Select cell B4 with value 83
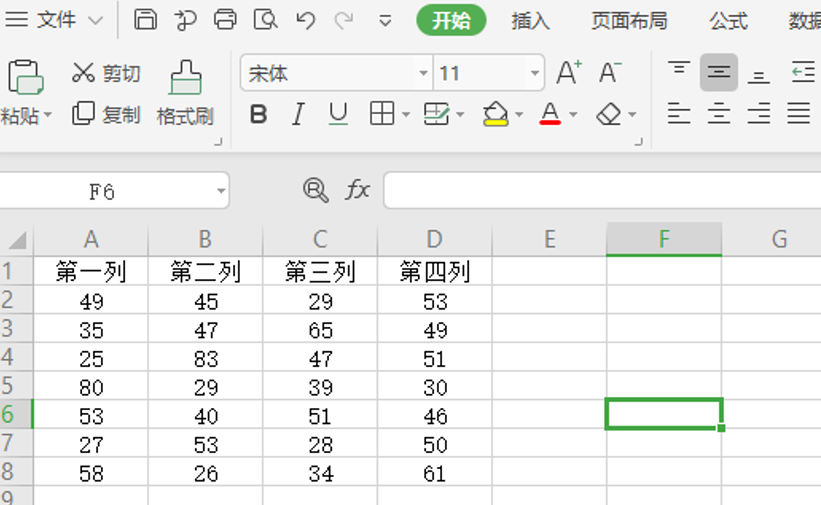The image size is (821, 505). (206, 358)
